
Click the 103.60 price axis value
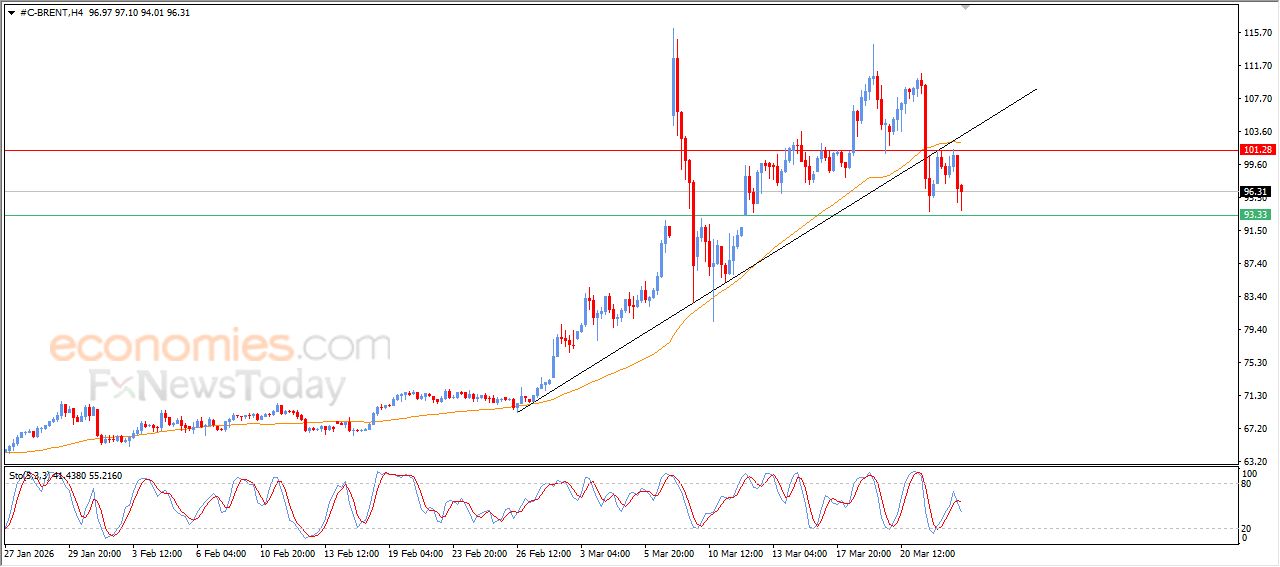pos(1256,132)
